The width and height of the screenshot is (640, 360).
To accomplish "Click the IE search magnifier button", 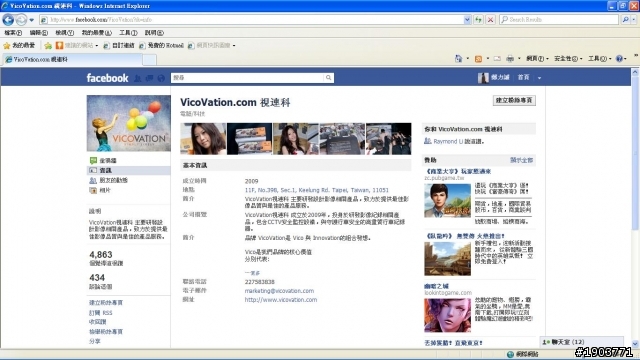I will (625, 20).
